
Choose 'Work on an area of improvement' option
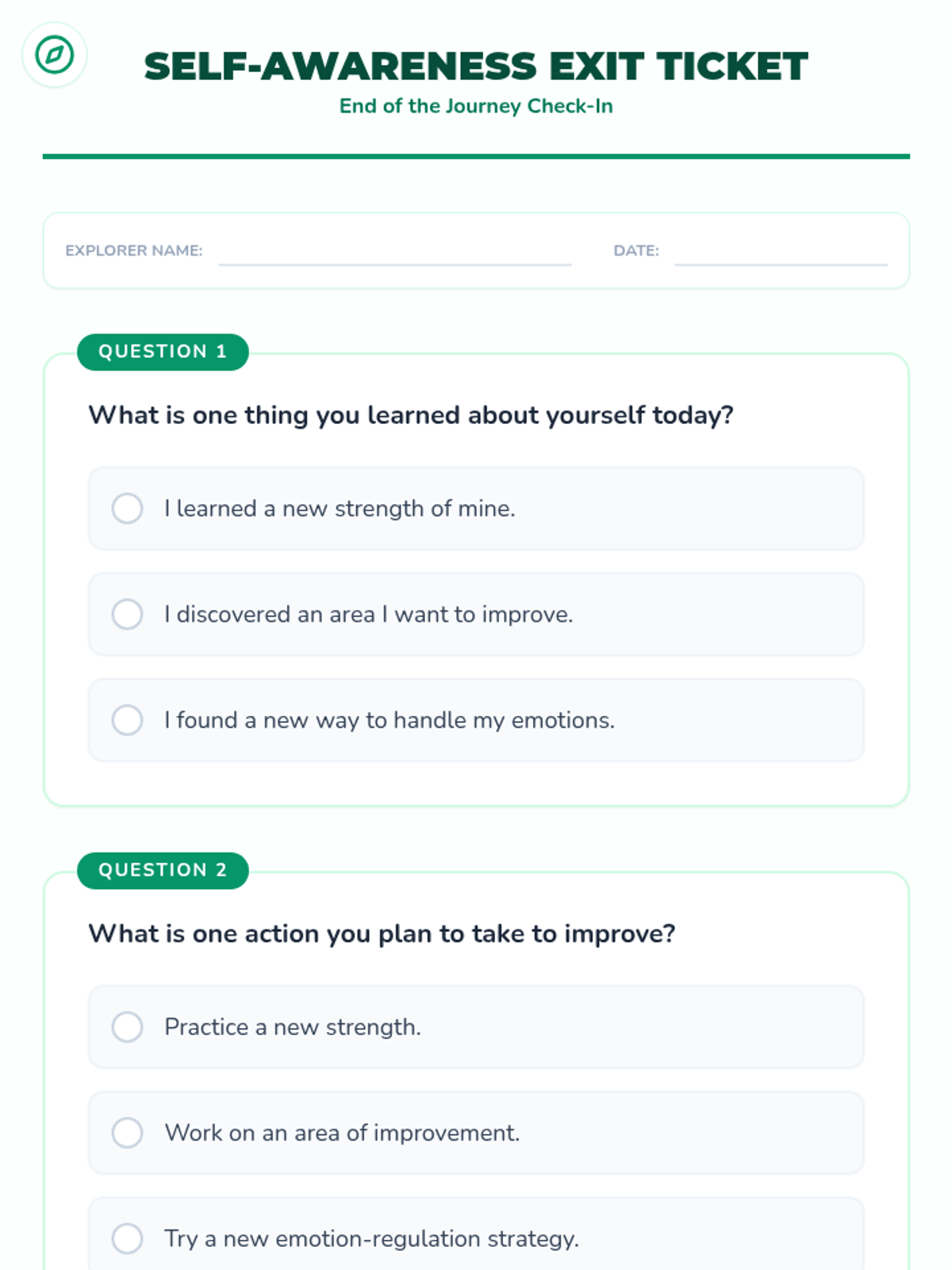point(127,1133)
